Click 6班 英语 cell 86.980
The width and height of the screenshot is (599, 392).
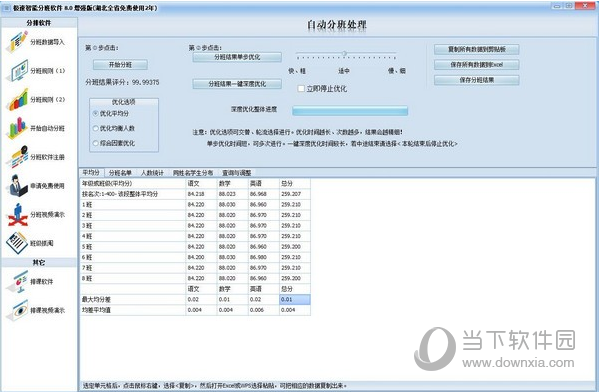264,257
